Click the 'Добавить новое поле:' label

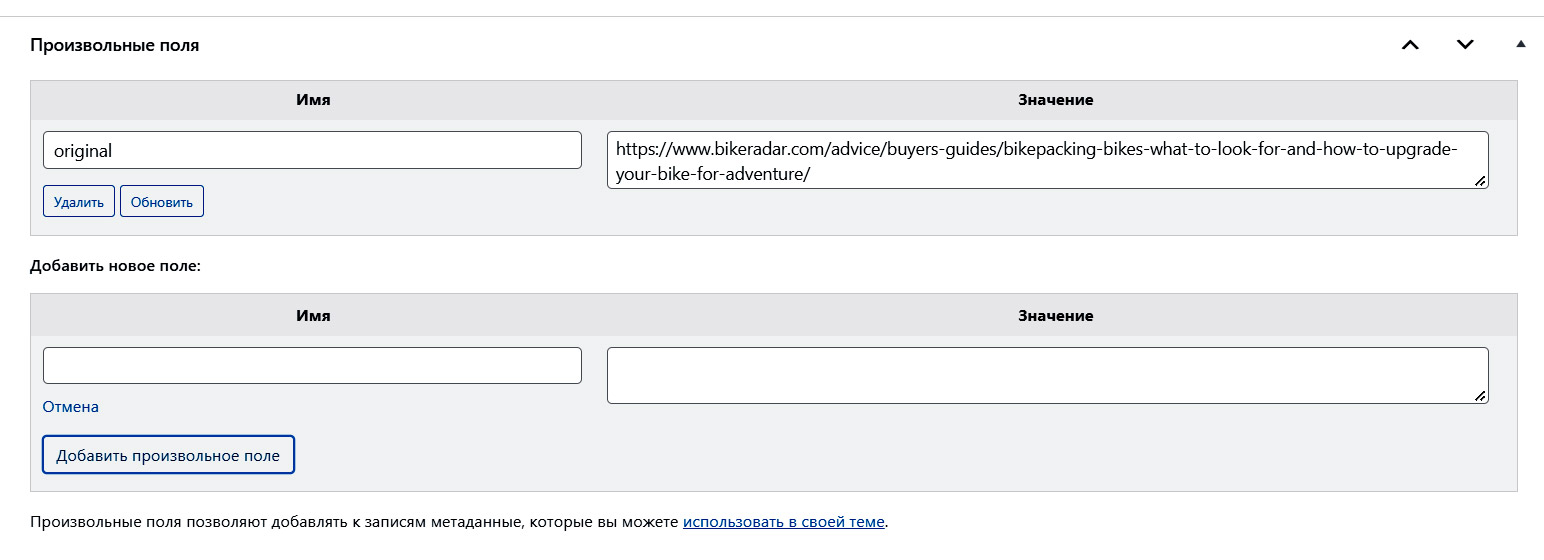tap(115, 266)
